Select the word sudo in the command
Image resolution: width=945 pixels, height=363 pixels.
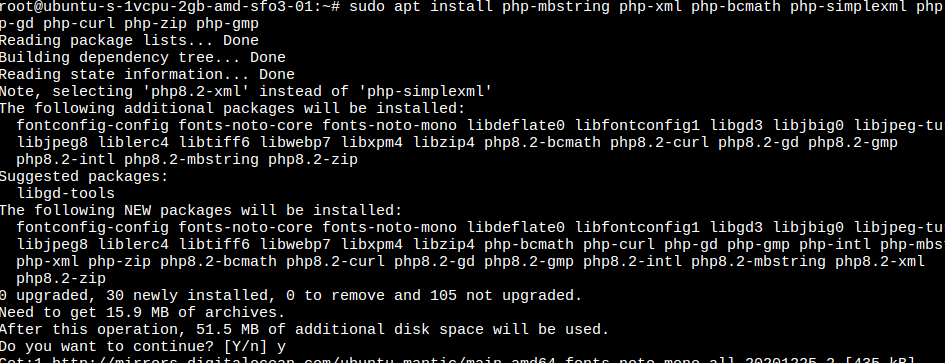pyautogui.click(x=368, y=7)
